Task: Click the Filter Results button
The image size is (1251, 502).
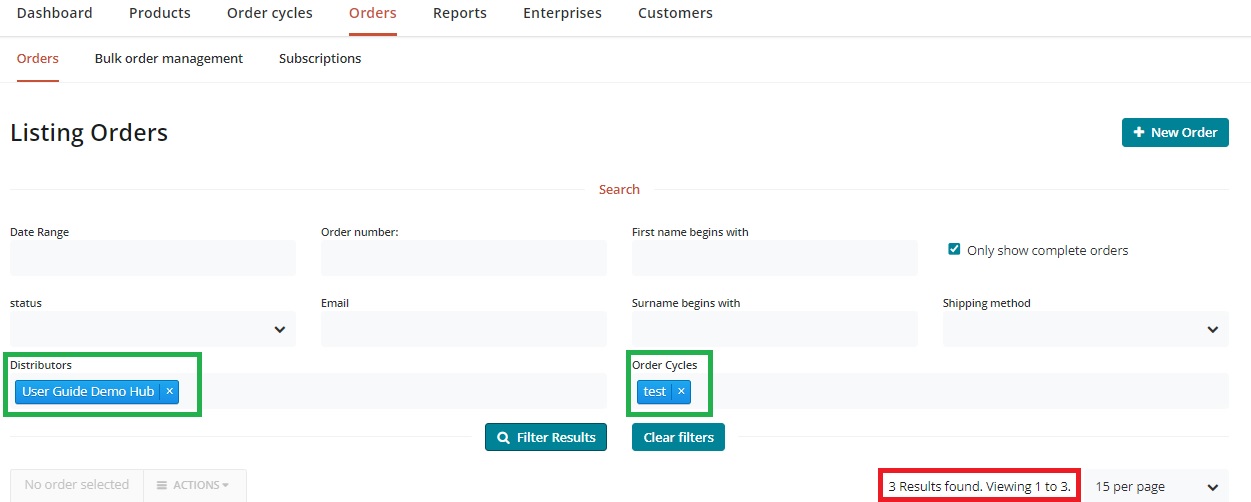Action: 546,437
